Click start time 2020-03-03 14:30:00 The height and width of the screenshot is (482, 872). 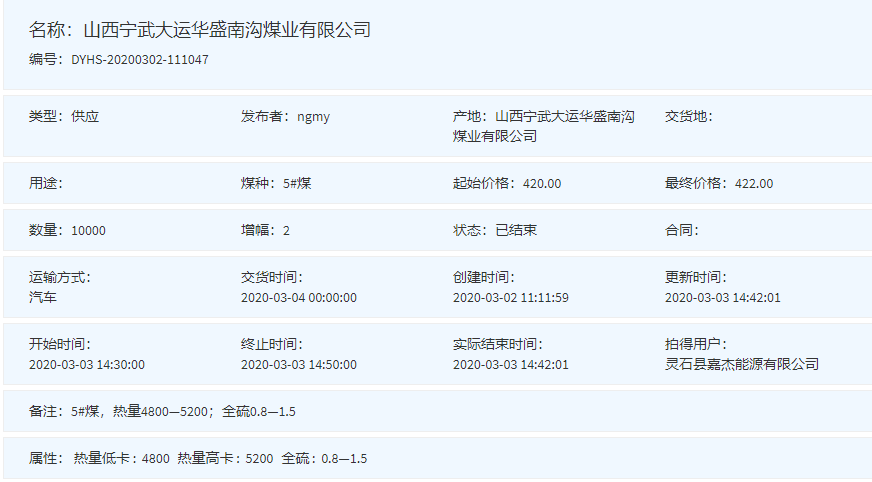coord(87,365)
